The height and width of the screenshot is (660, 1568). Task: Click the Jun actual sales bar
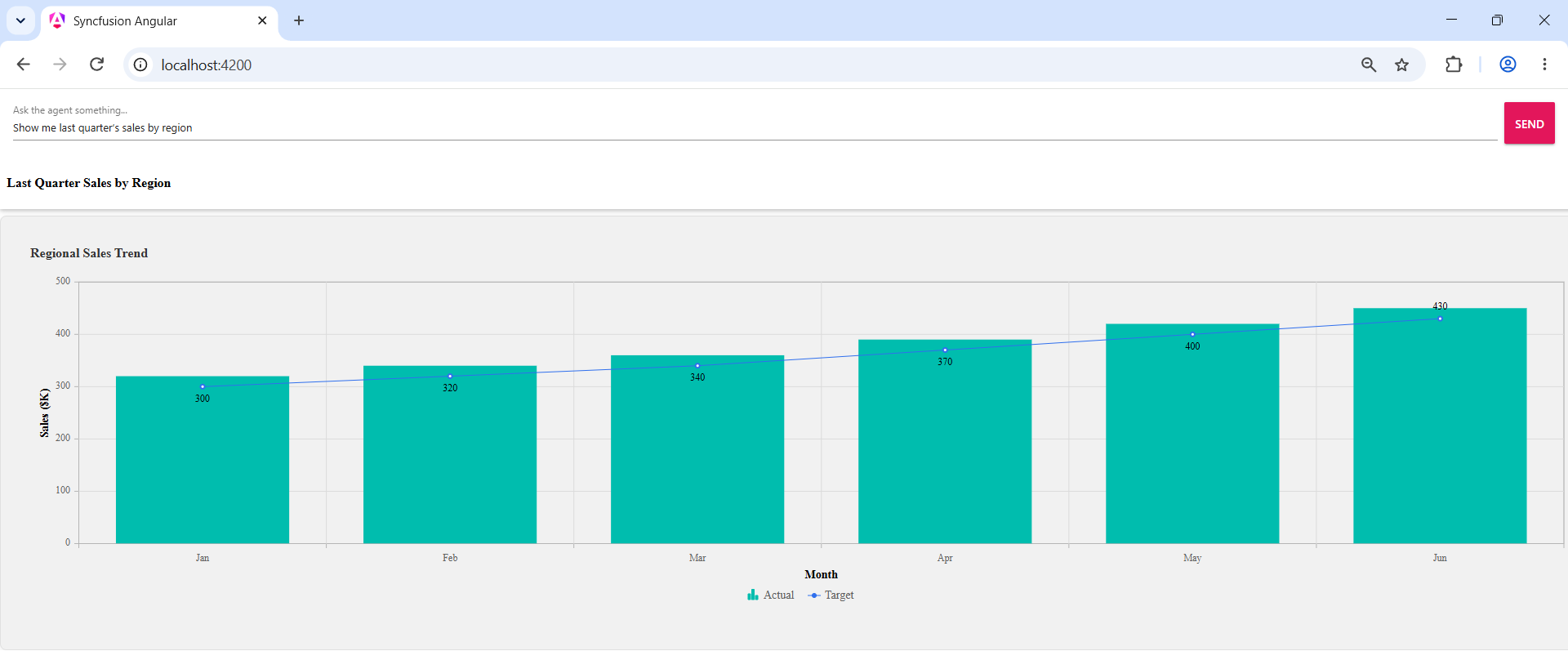click(1440, 426)
